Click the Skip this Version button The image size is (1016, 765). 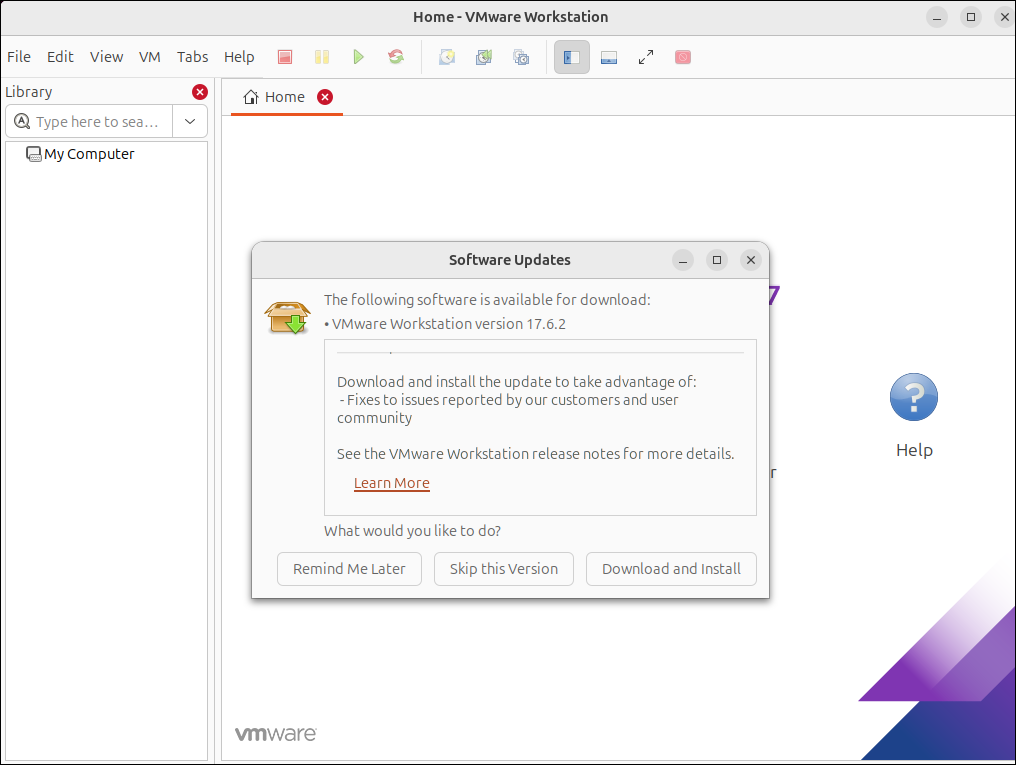[x=503, y=569]
